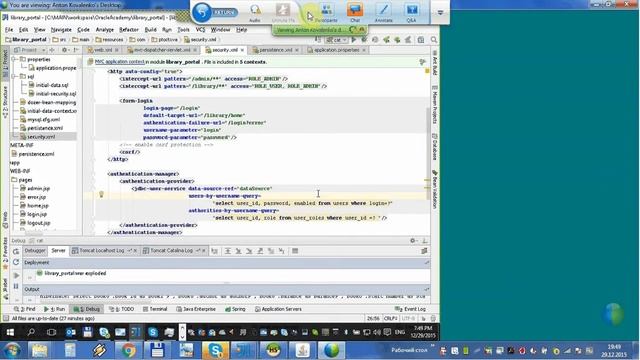This screenshot has height=360, width=640.
Task: Open the Refactor menu
Action: [129, 30]
